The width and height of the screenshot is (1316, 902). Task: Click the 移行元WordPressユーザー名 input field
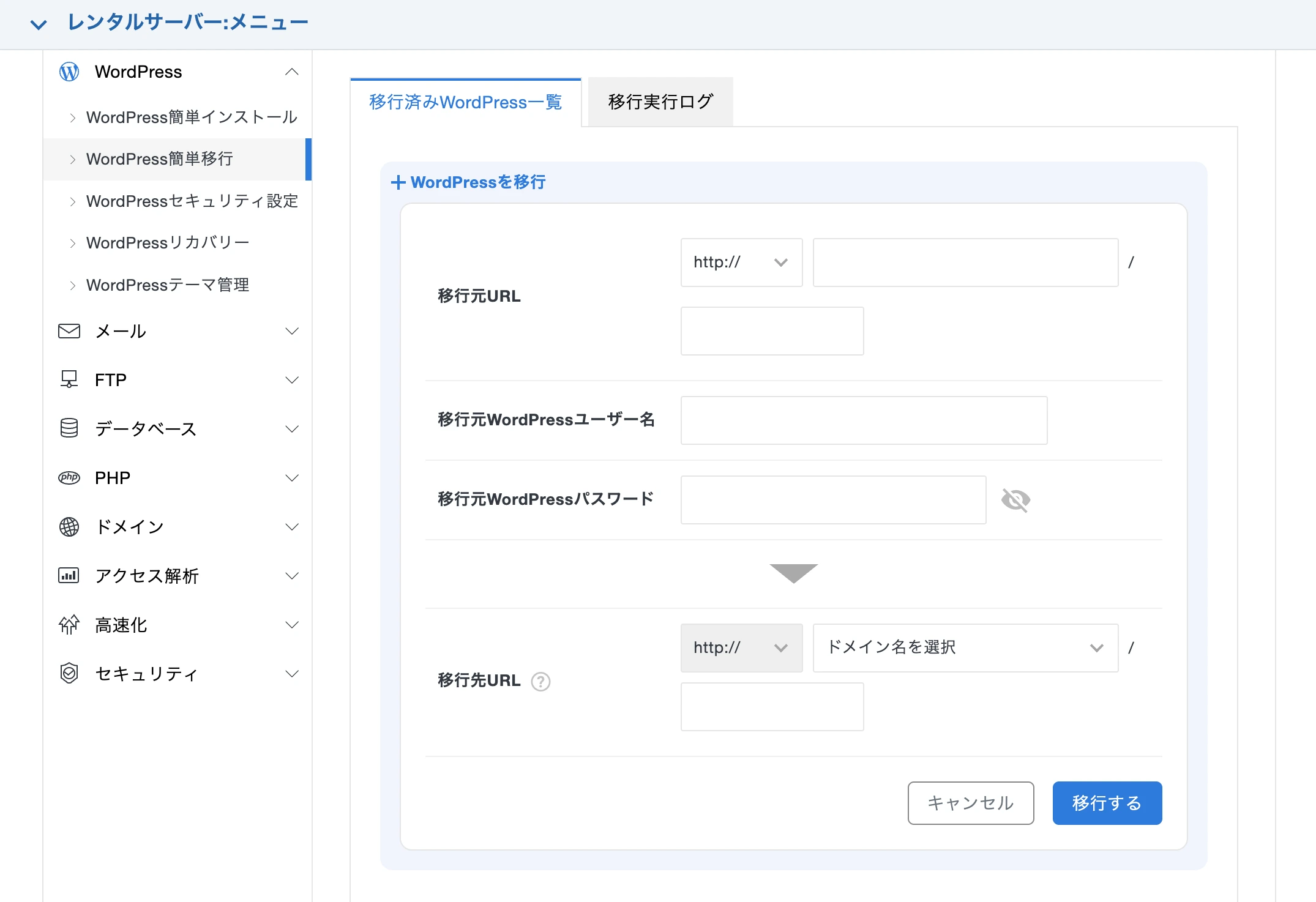(864, 420)
